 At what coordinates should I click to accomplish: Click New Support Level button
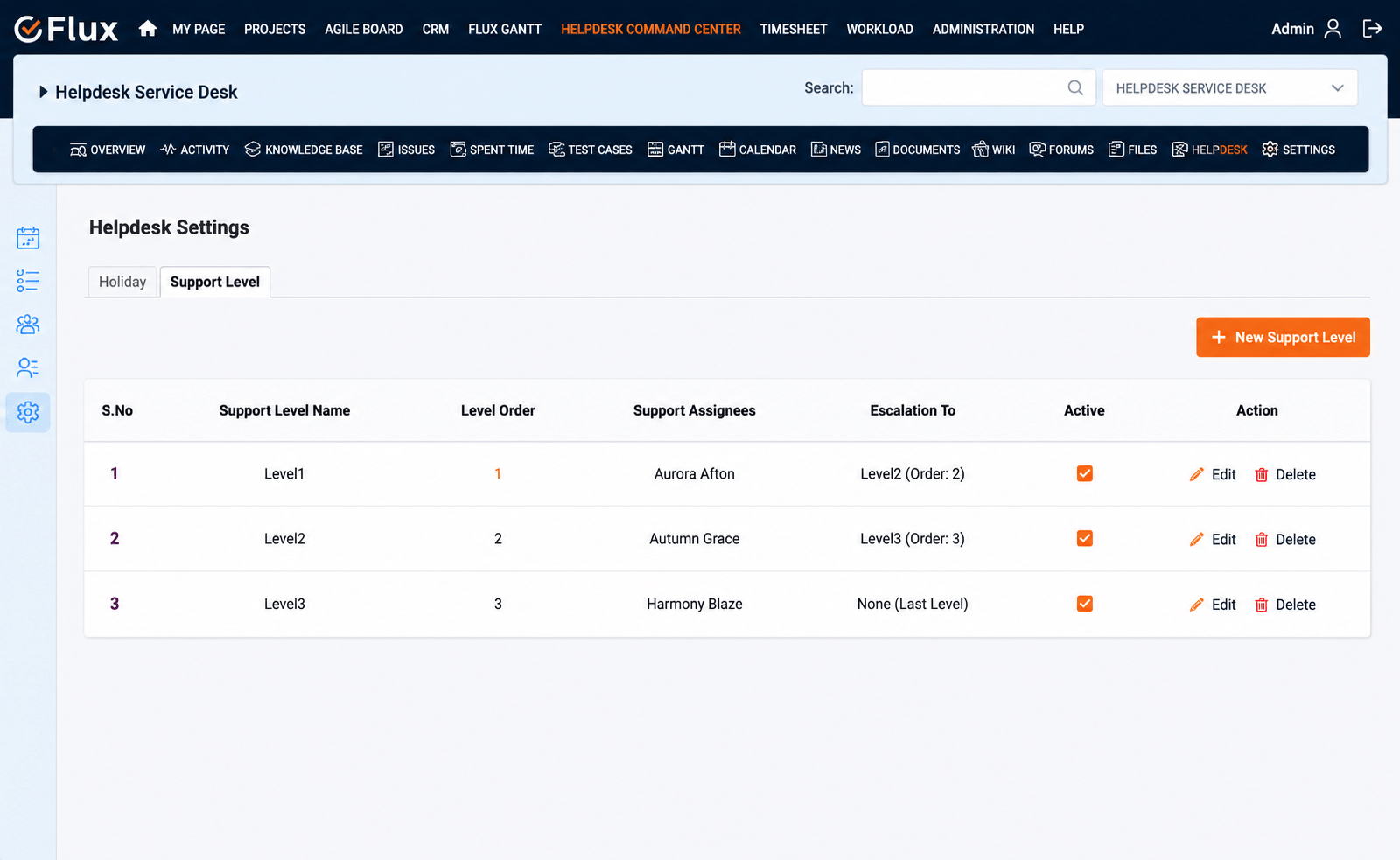click(x=1283, y=337)
